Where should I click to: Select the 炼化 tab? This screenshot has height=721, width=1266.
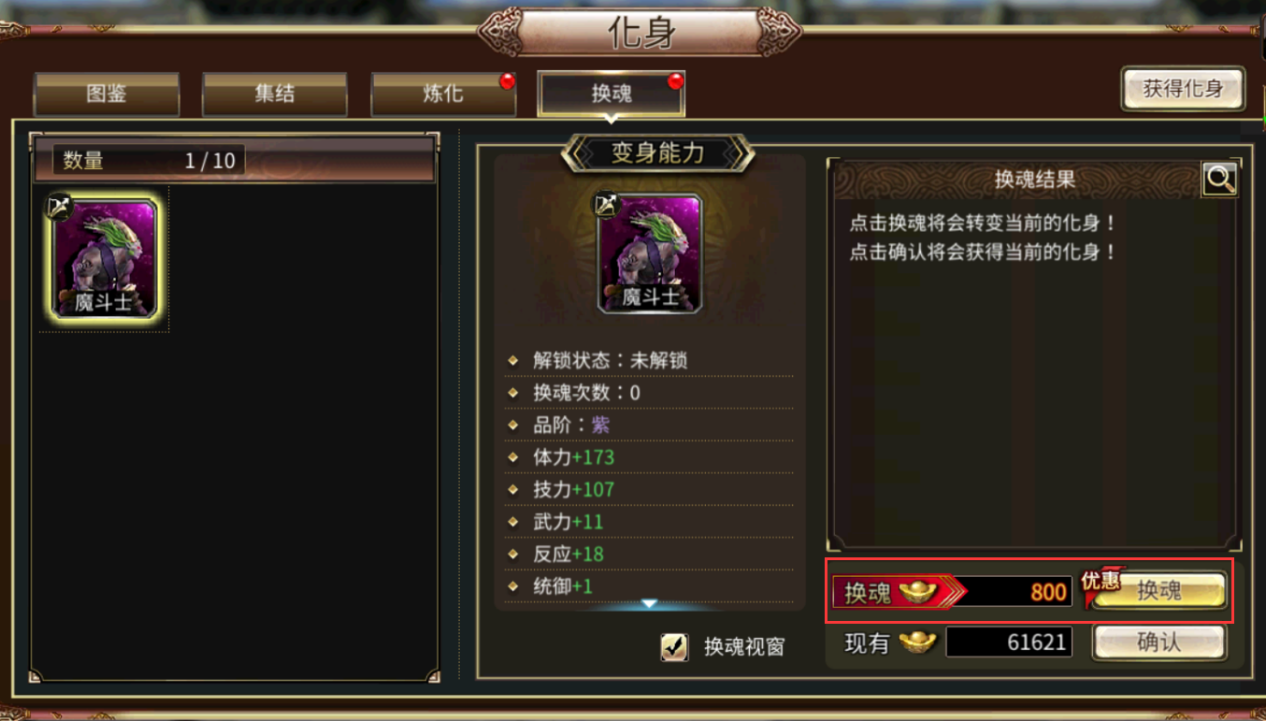click(443, 94)
